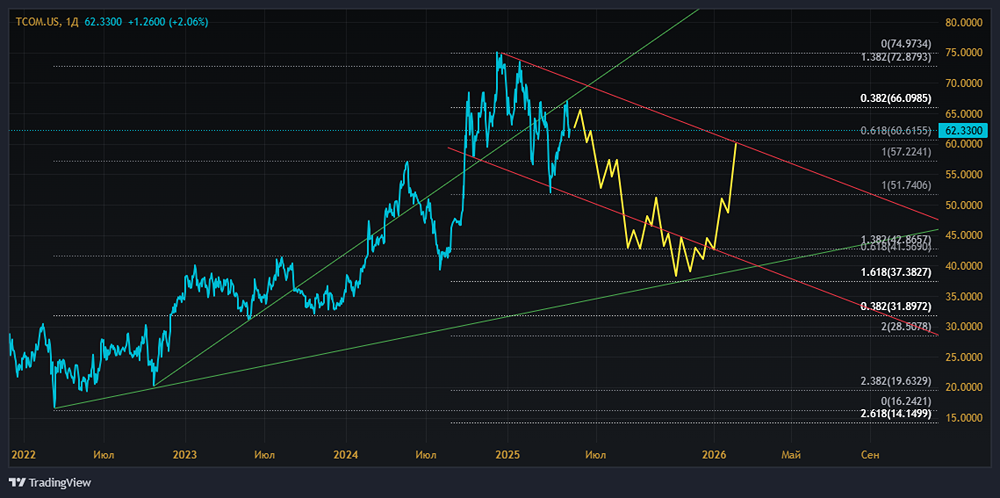Click the 2023 time axis label
1000x498 pixels.
(185, 455)
